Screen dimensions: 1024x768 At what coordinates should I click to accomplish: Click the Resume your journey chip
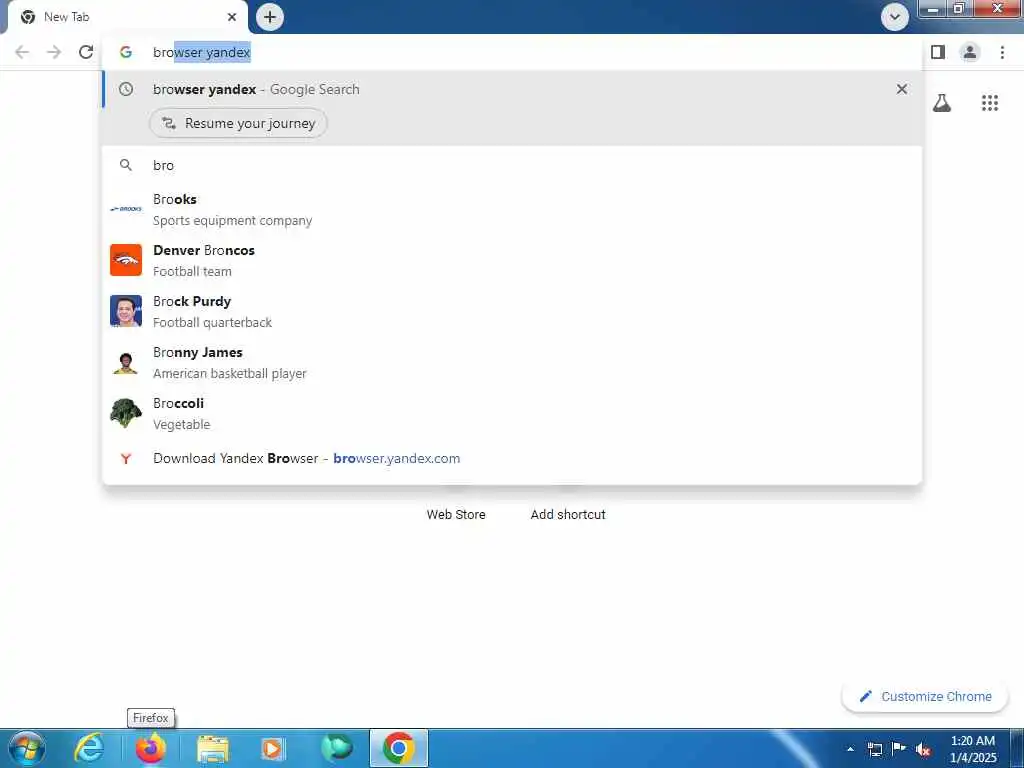click(238, 123)
